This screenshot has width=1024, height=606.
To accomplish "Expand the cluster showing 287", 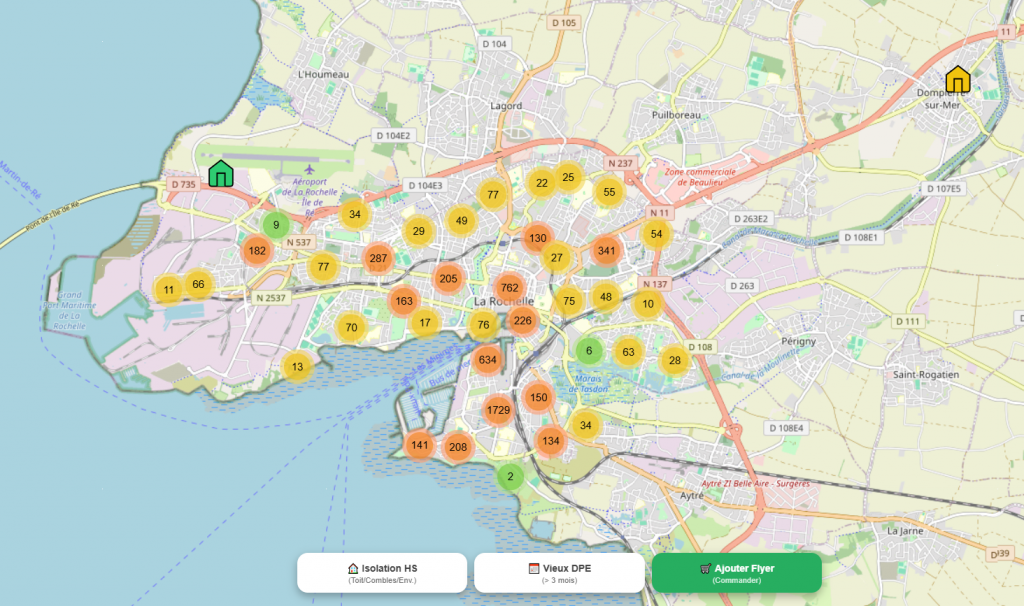I will (376, 258).
